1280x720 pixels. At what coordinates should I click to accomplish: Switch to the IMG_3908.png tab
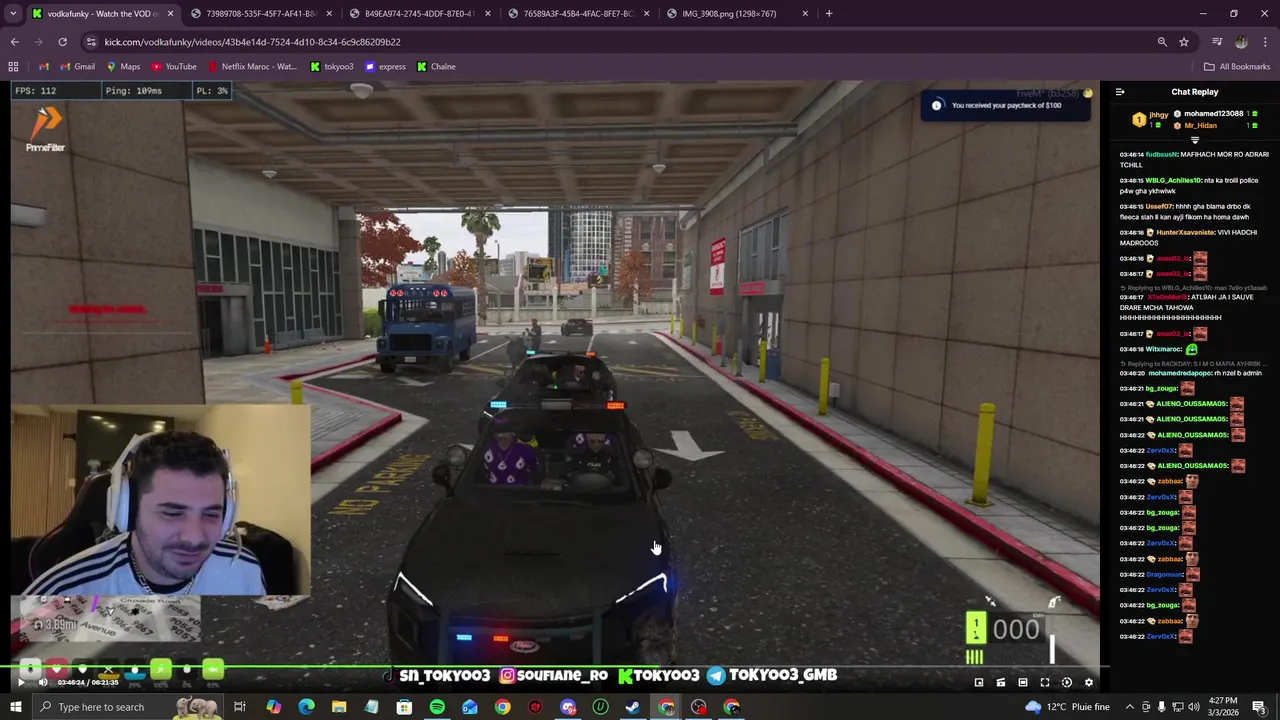[x=737, y=14]
